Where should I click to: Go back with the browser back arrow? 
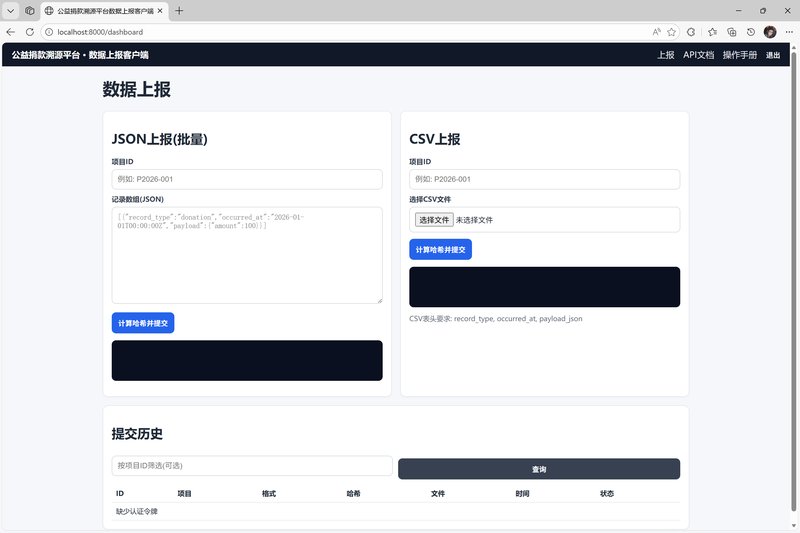tap(11, 32)
